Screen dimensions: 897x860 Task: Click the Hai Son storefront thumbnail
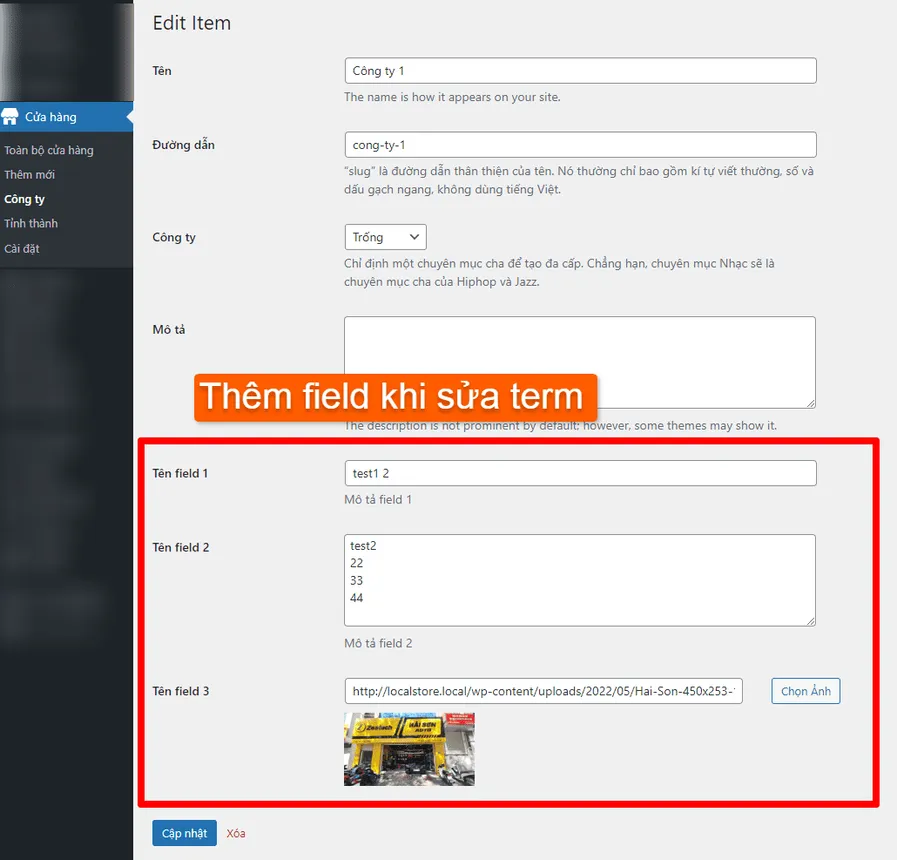click(408, 748)
